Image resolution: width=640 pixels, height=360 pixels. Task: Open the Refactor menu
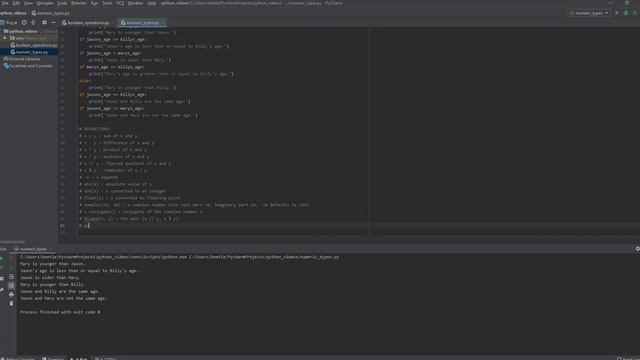pos(79,3)
